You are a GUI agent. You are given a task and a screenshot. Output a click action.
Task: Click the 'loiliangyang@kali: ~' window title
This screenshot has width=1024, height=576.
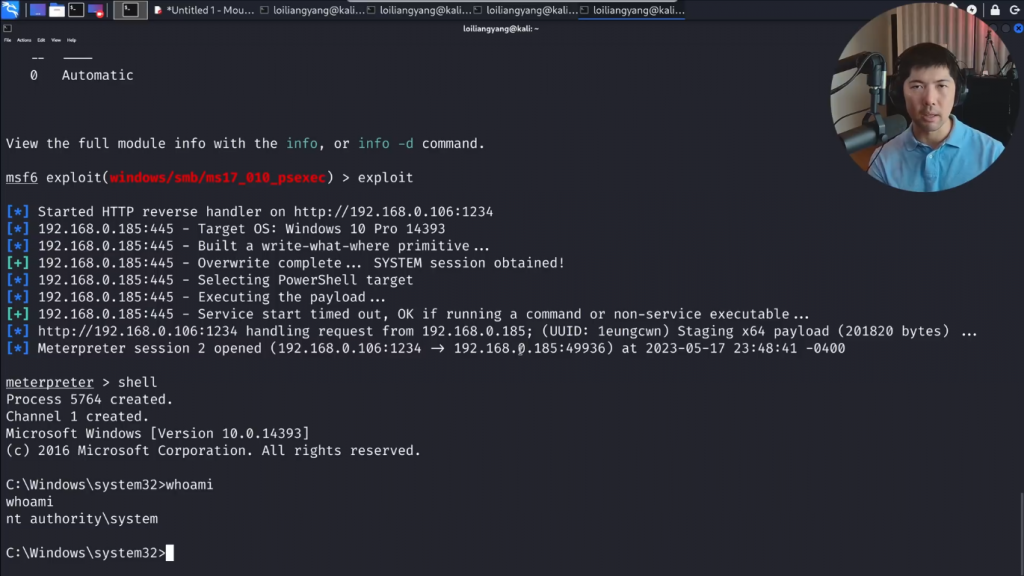pos(501,29)
